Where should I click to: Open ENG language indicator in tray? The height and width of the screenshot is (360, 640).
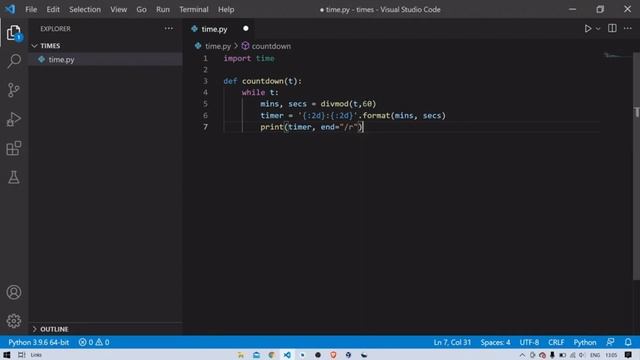(595, 355)
